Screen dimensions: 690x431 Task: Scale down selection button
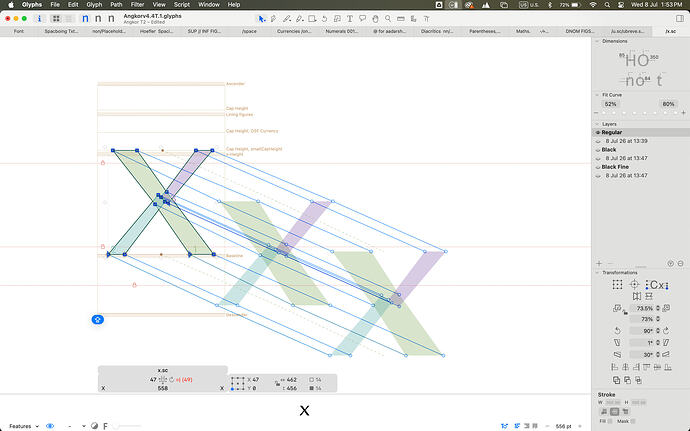617,308
